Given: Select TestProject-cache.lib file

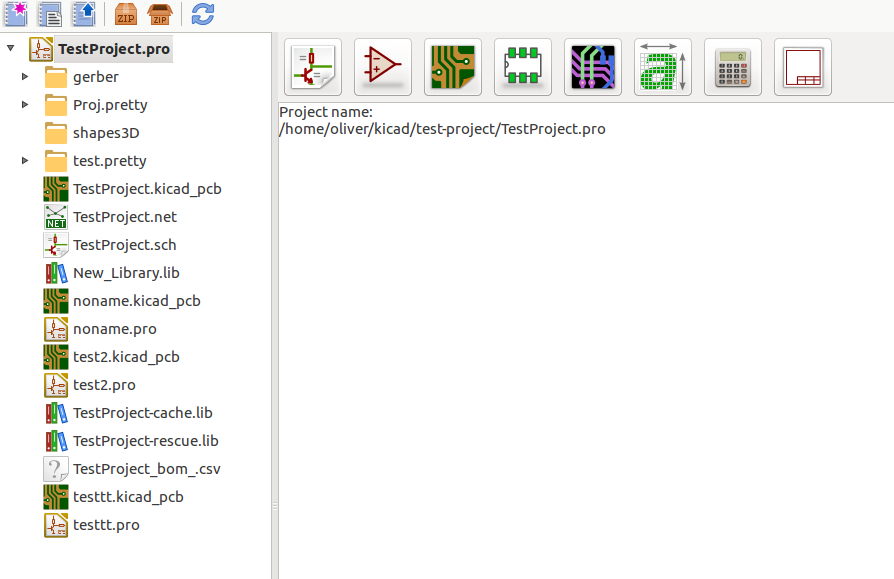Looking at the screenshot, I should [x=143, y=413].
